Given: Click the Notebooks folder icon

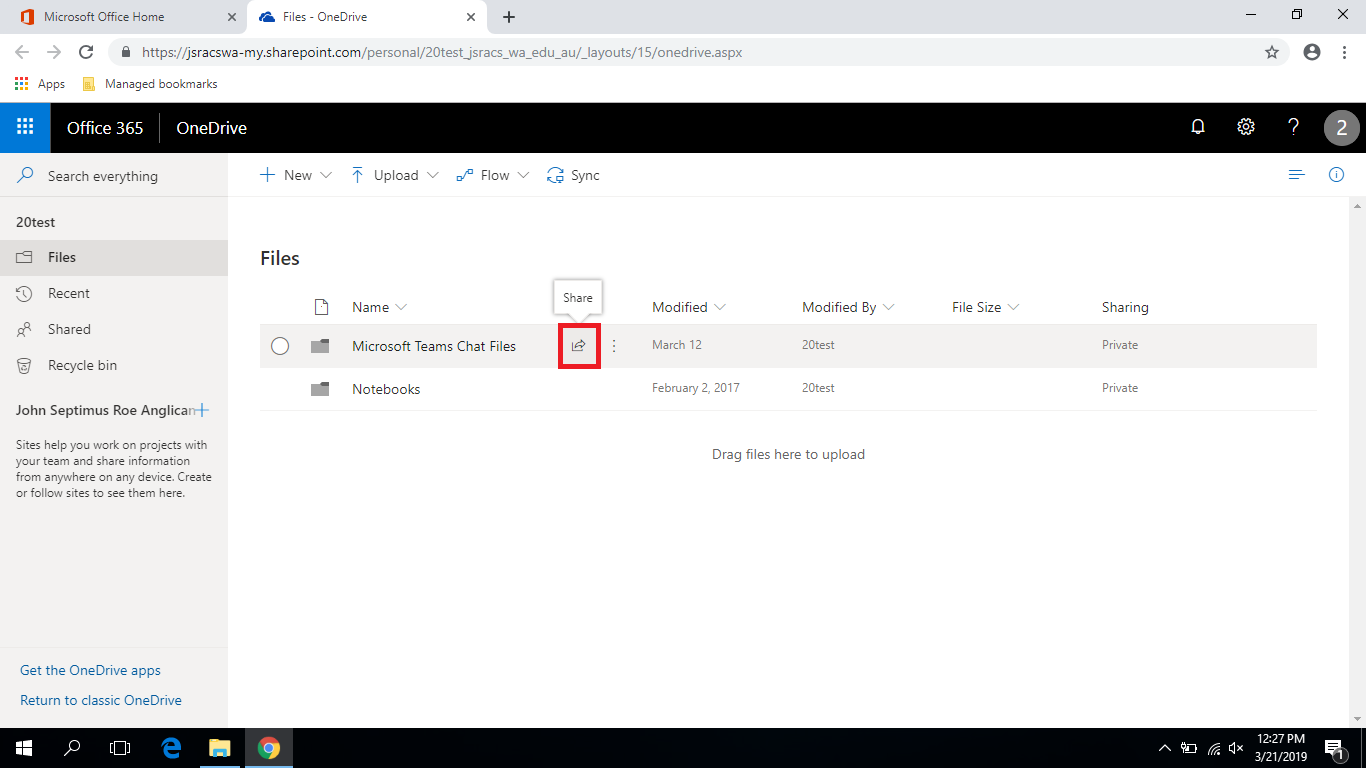Looking at the screenshot, I should tap(320, 389).
